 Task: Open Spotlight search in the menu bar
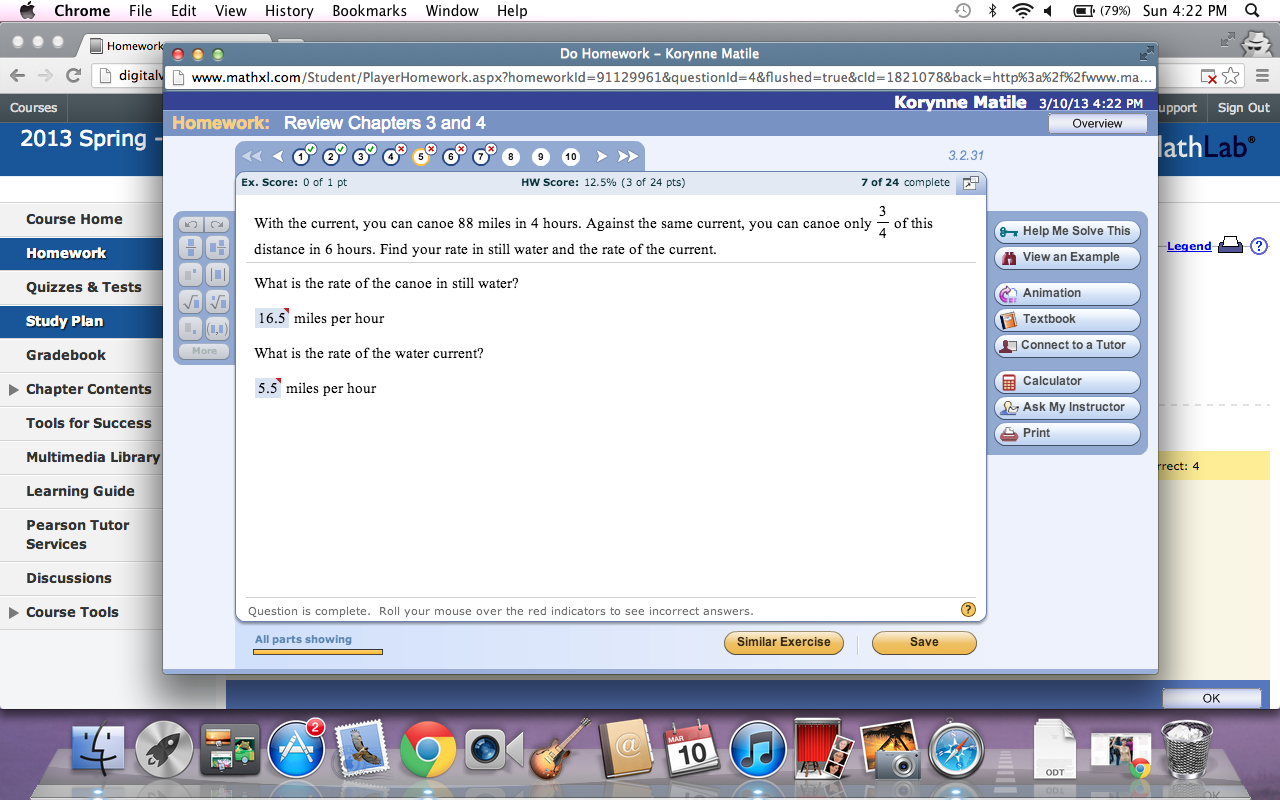(1252, 11)
